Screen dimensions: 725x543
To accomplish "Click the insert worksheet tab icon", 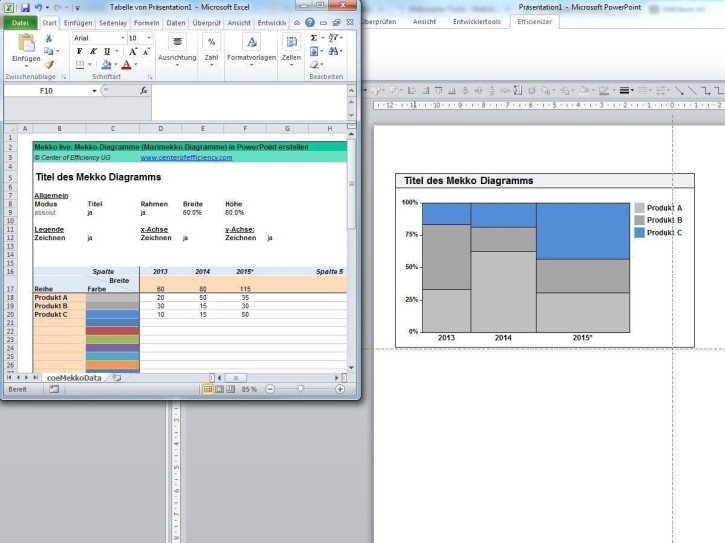I will pos(117,378).
